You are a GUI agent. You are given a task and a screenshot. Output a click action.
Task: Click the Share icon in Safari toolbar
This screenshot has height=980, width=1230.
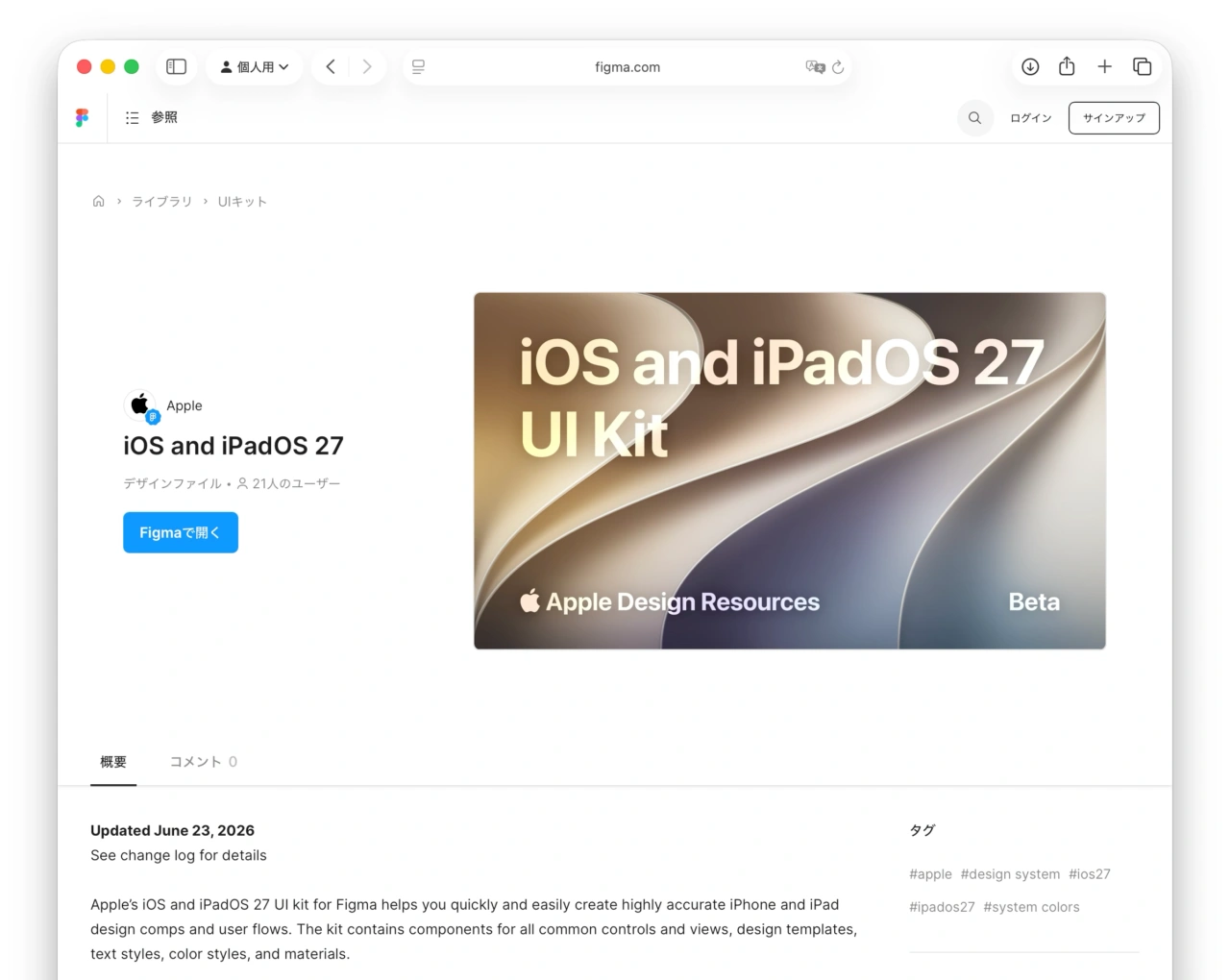(1067, 66)
